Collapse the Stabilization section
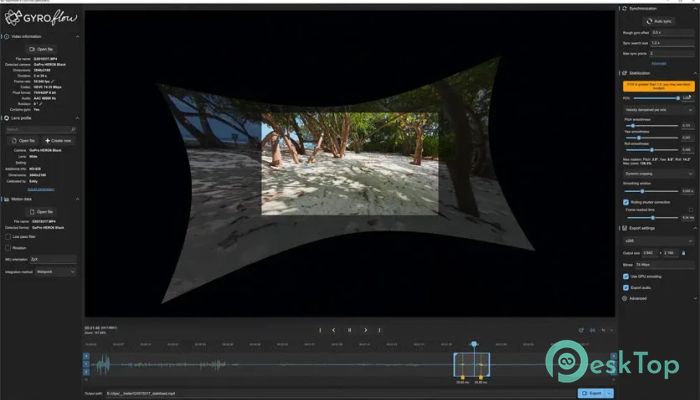Screen dimensions: 700x400 [x=695, y=73]
